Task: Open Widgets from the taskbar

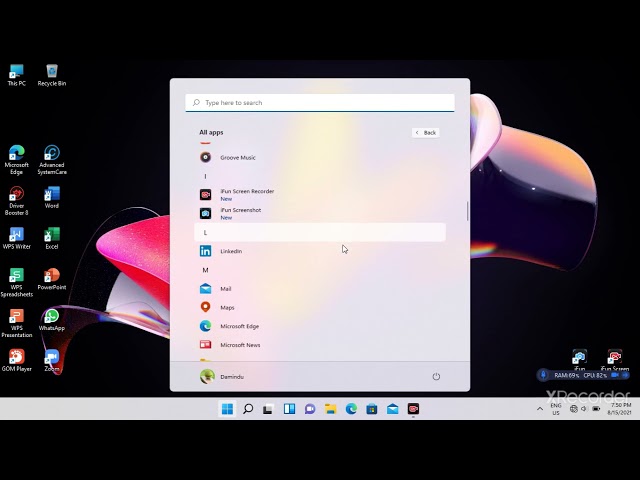Action: point(289,409)
